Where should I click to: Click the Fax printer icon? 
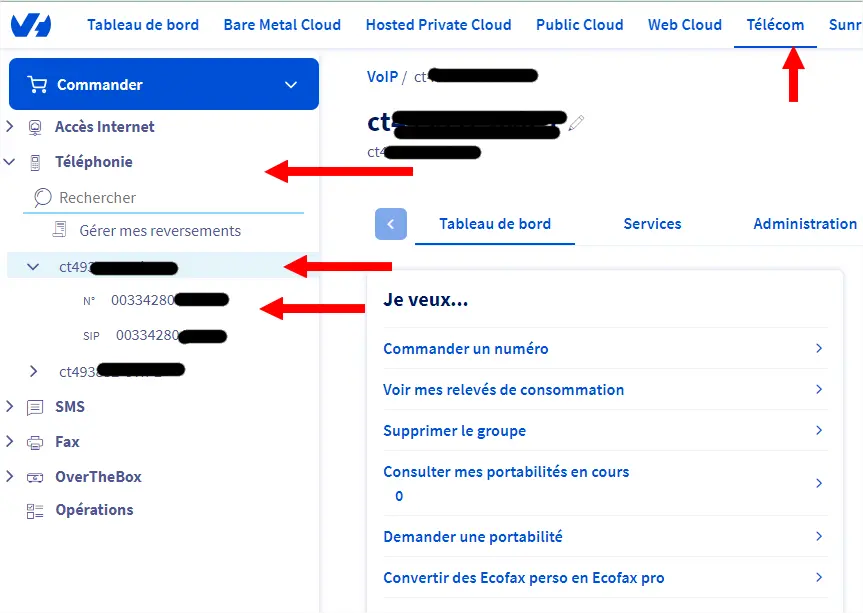tap(35, 442)
